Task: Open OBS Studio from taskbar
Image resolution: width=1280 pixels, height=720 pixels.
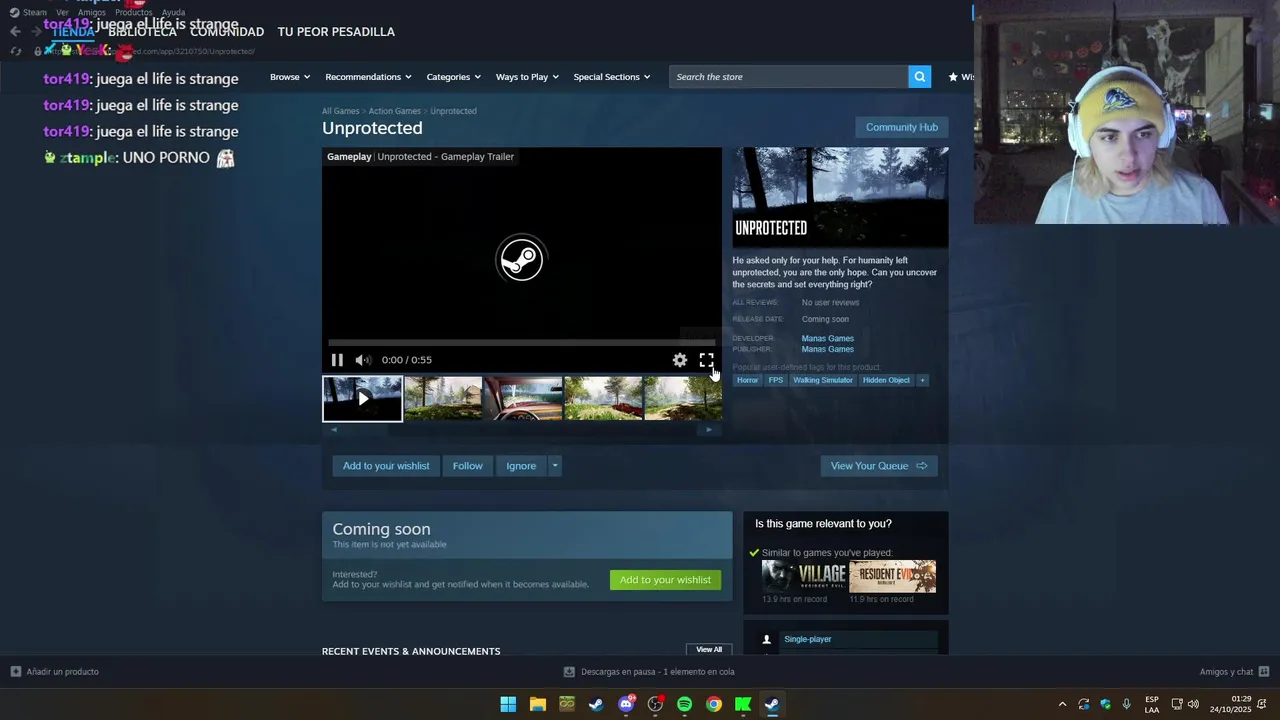Action: tap(655, 704)
